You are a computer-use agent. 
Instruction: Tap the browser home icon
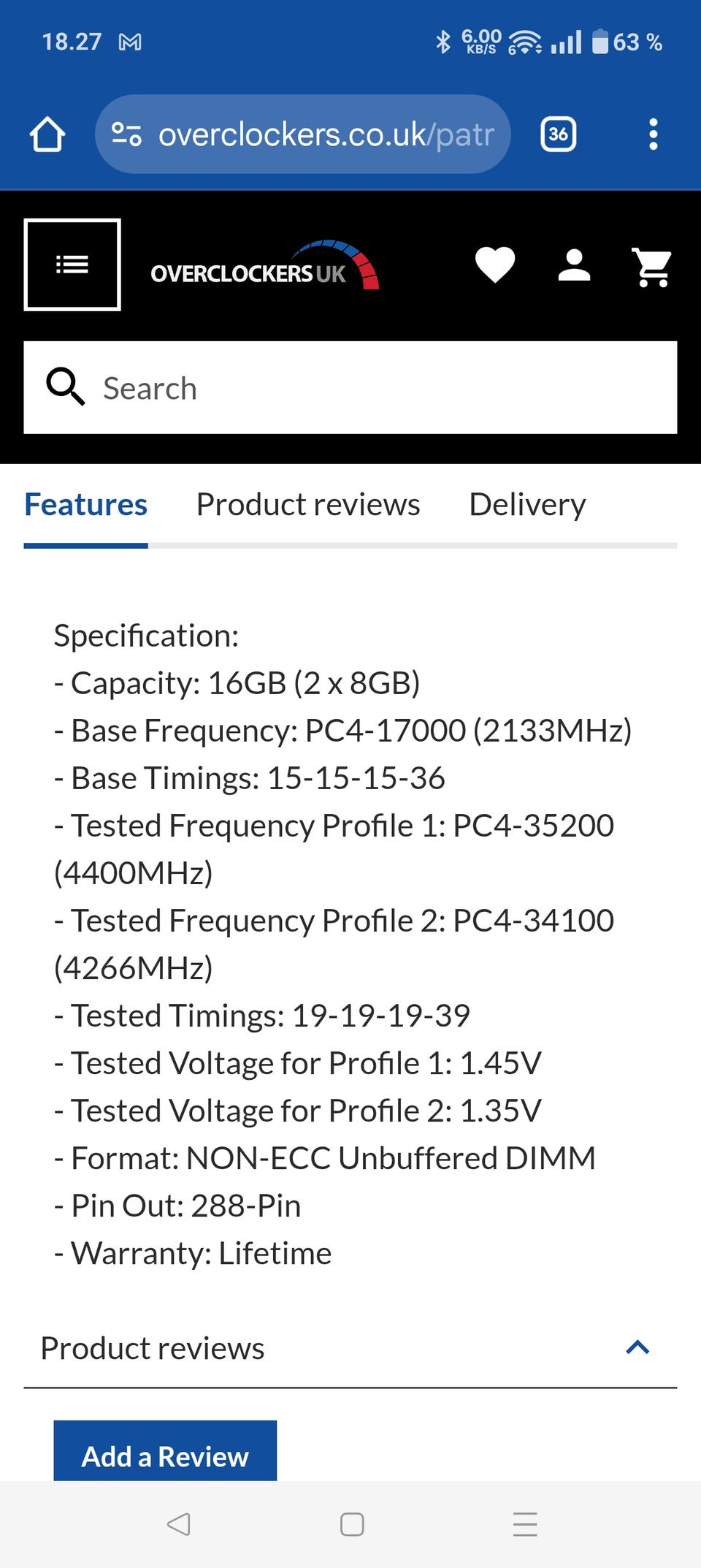coord(47,134)
